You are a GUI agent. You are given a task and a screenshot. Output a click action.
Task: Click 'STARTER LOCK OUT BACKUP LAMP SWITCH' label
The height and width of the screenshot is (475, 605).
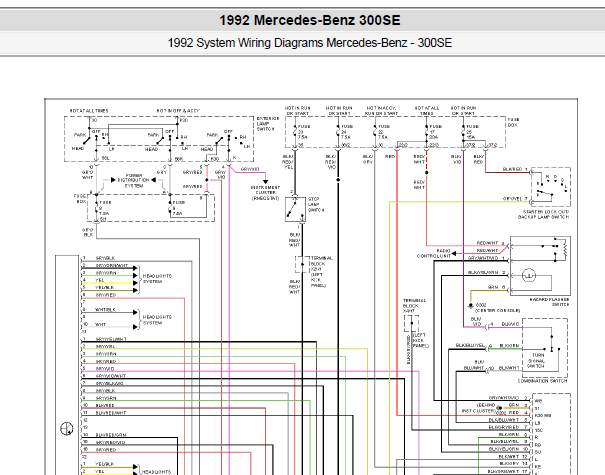coord(543,215)
